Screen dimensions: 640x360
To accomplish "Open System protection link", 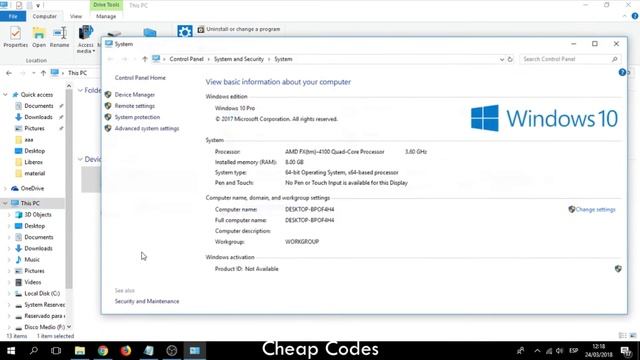I will [137, 117].
